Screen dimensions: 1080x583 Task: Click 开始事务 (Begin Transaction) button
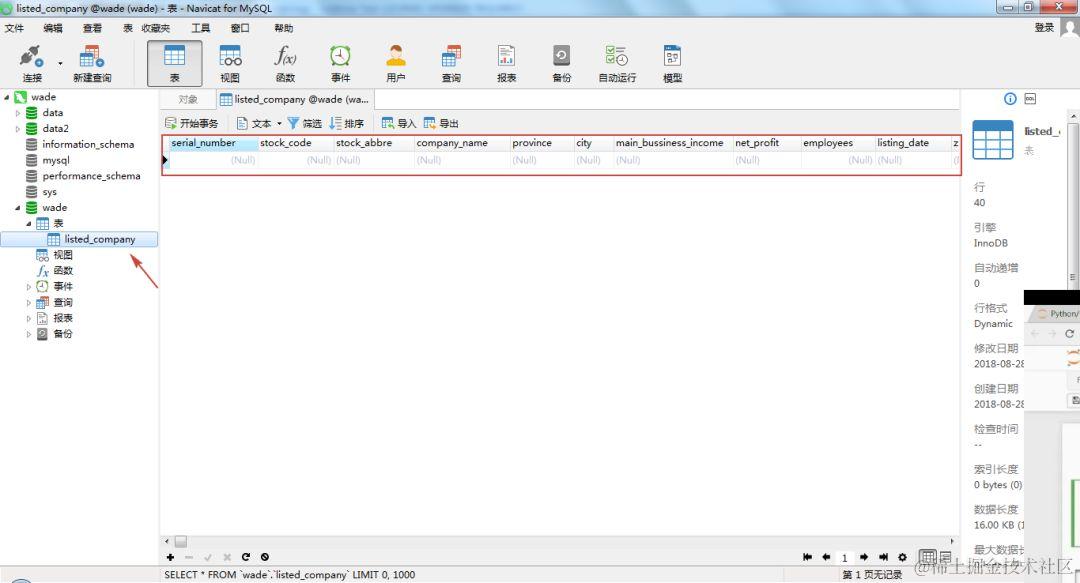(x=191, y=123)
